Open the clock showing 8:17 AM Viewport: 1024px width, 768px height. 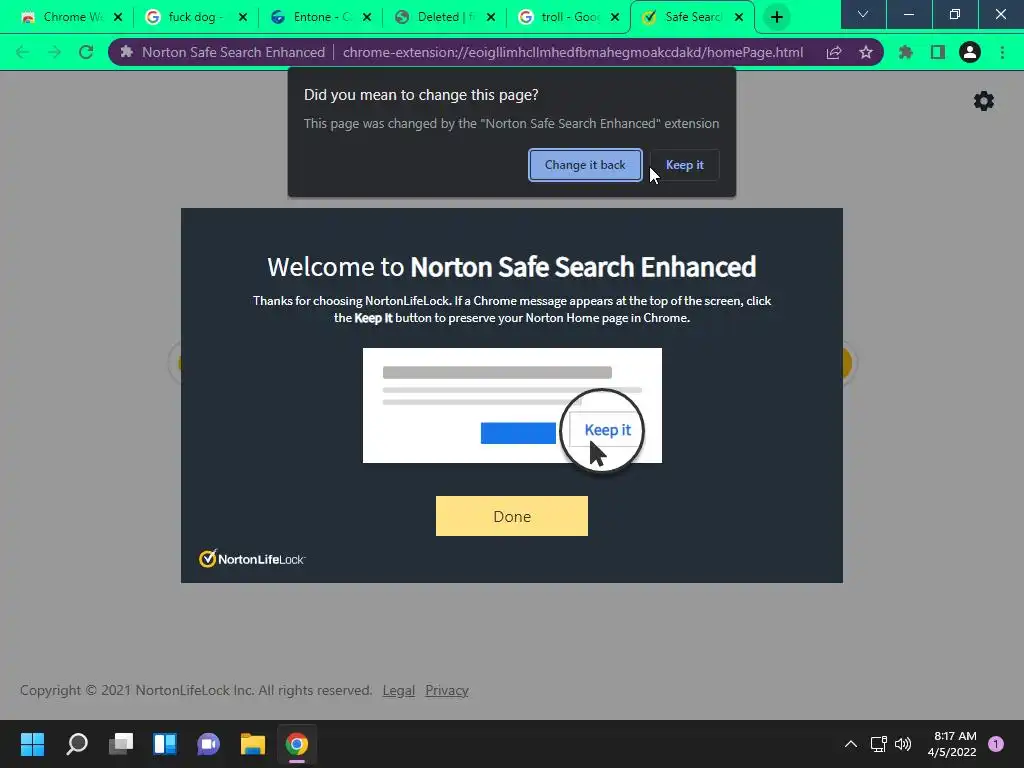[952, 744]
